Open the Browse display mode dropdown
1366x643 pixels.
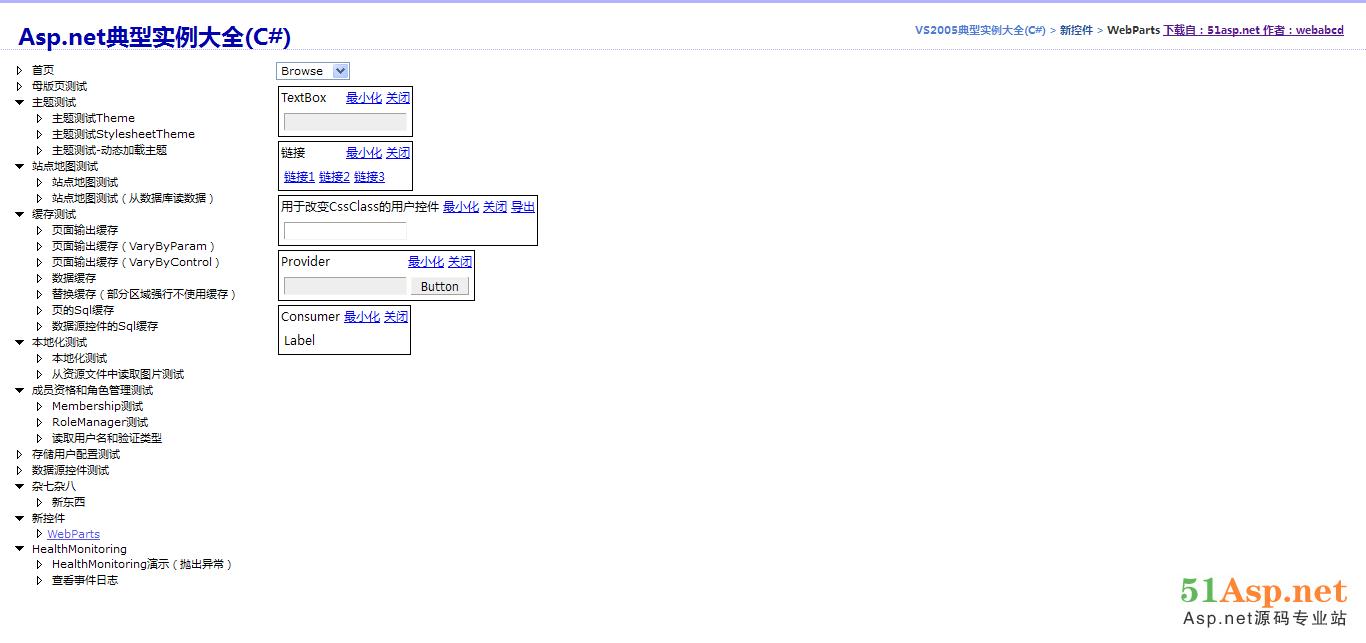pos(313,71)
